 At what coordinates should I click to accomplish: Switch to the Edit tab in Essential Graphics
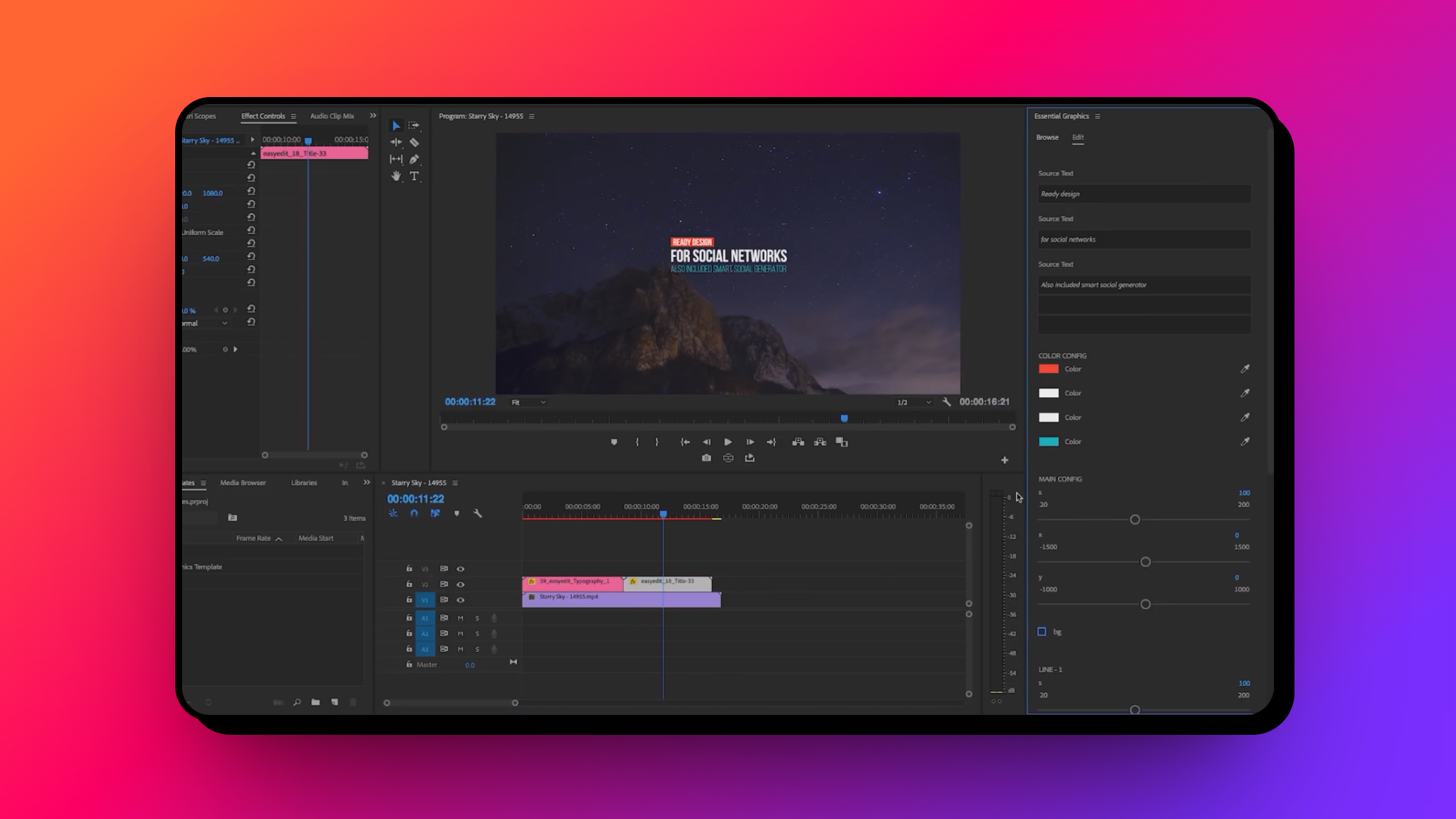1079,137
